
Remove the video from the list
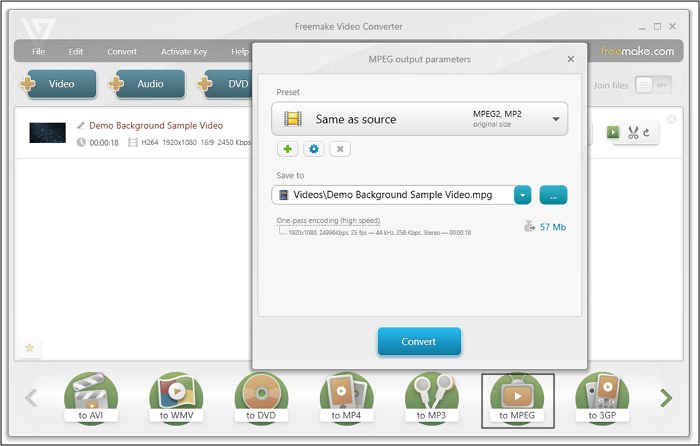[671, 119]
